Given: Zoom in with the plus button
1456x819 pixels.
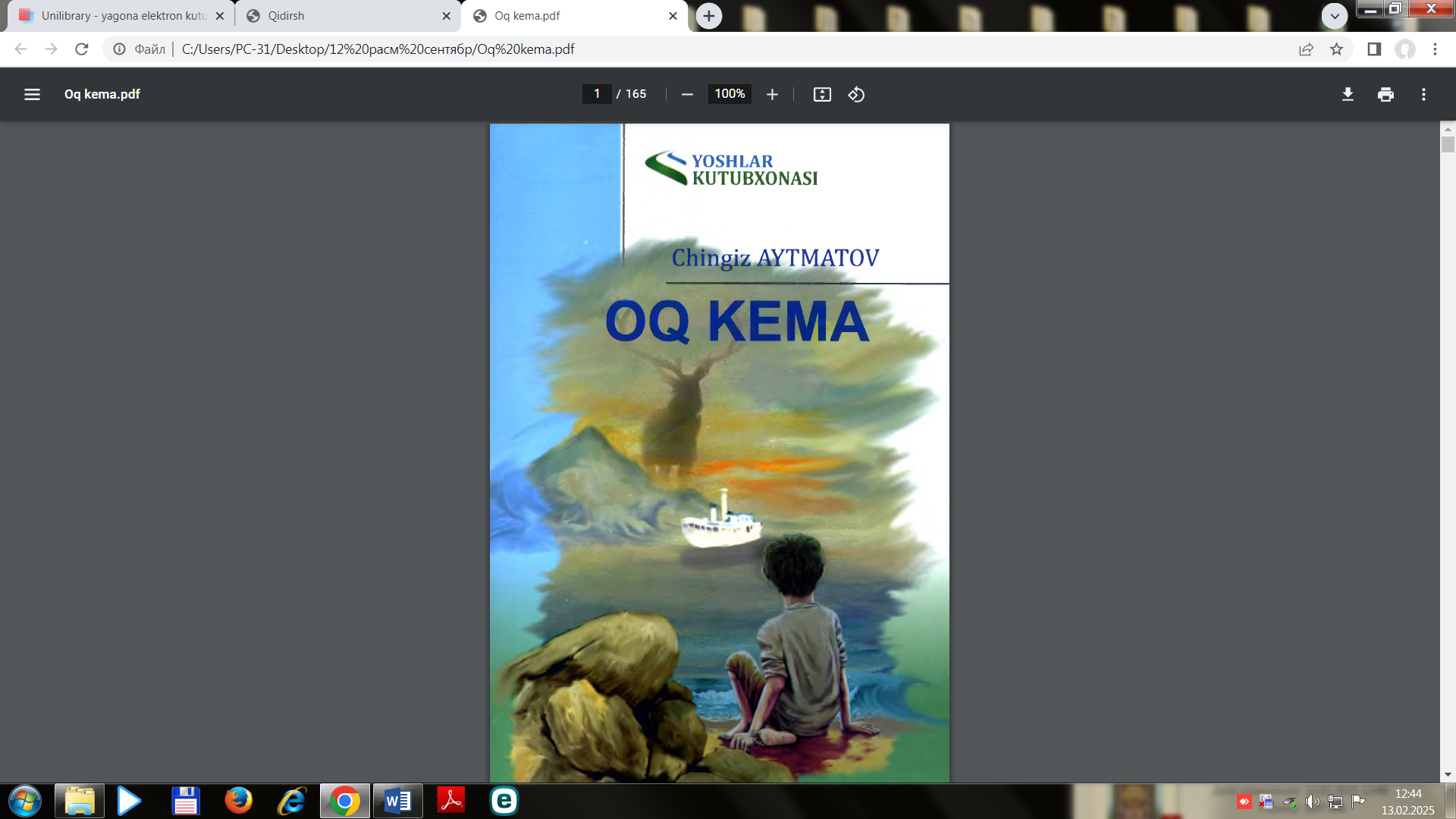Looking at the screenshot, I should pos(772,94).
